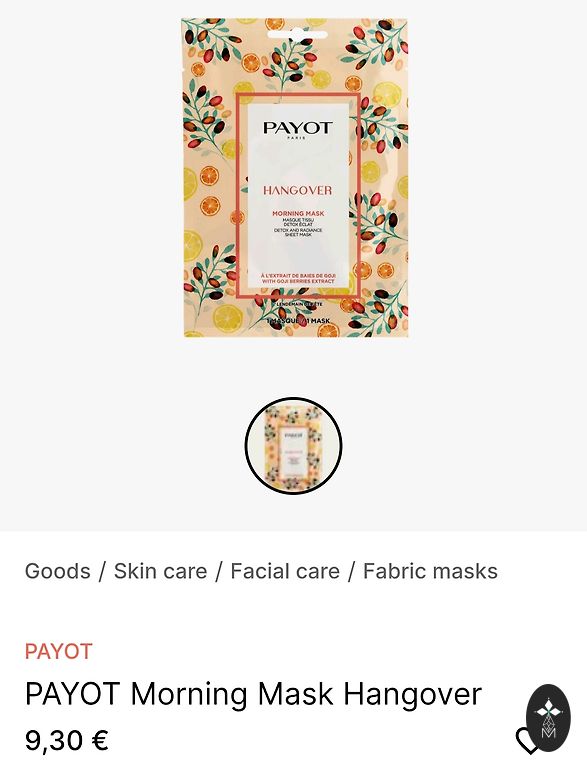The height and width of the screenshot is (768, 587).
Task: Select the circular product thumbnail
Action: [x=293, y=446]
